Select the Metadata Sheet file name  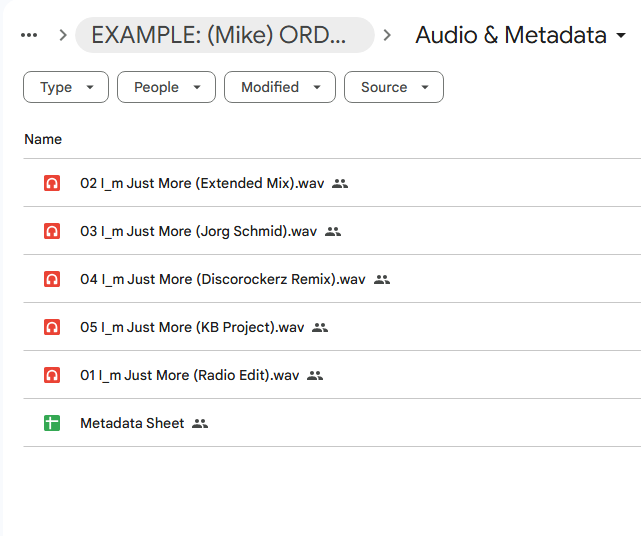click(132, 423)
